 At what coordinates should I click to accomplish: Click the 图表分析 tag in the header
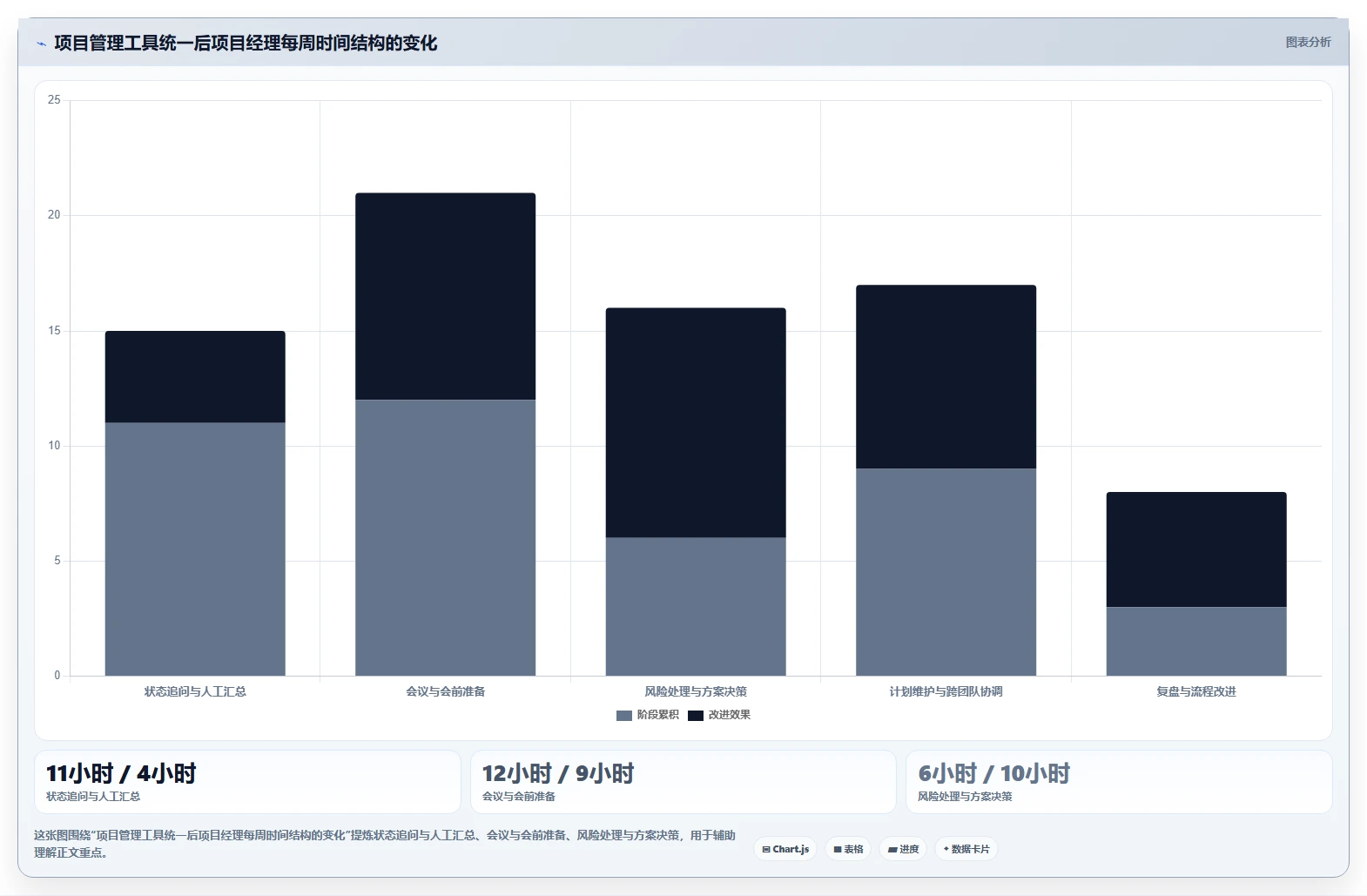pos(1308,42)
